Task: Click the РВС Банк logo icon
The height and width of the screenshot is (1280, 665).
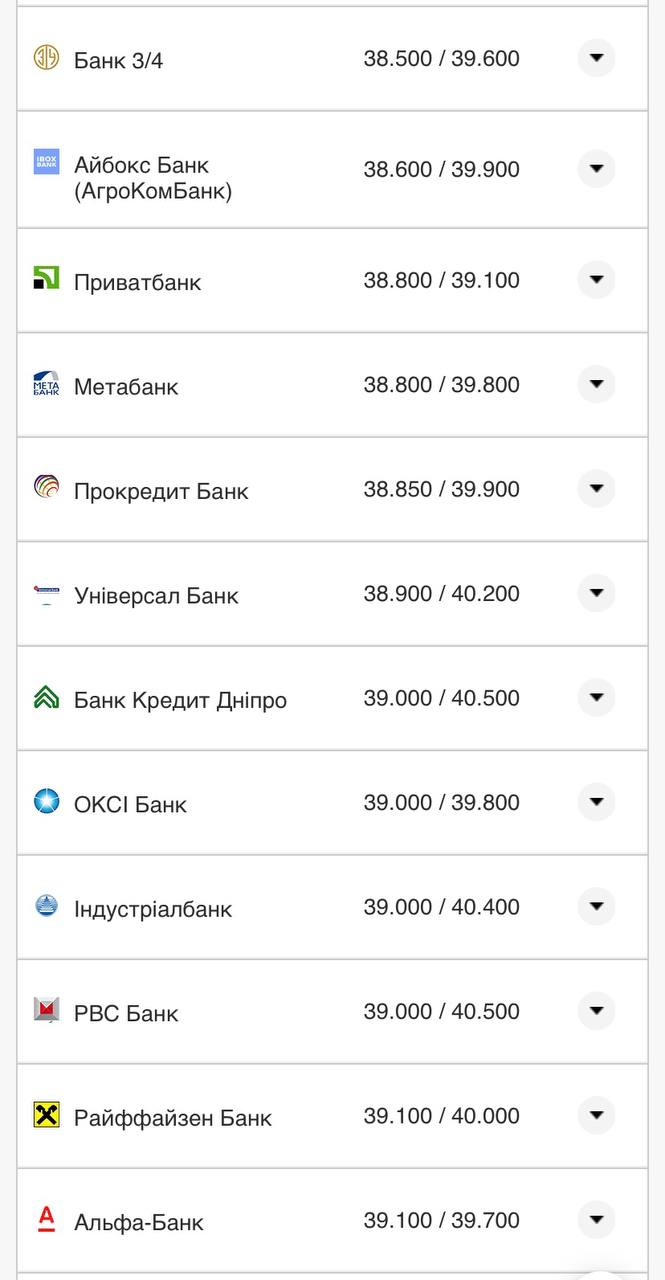Action: (x=44, y=1011)
